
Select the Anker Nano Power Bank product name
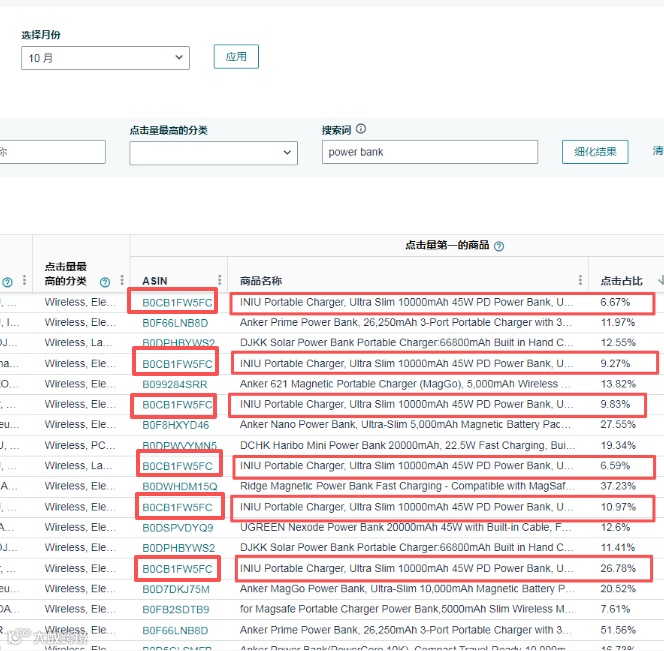coord(405,425)
